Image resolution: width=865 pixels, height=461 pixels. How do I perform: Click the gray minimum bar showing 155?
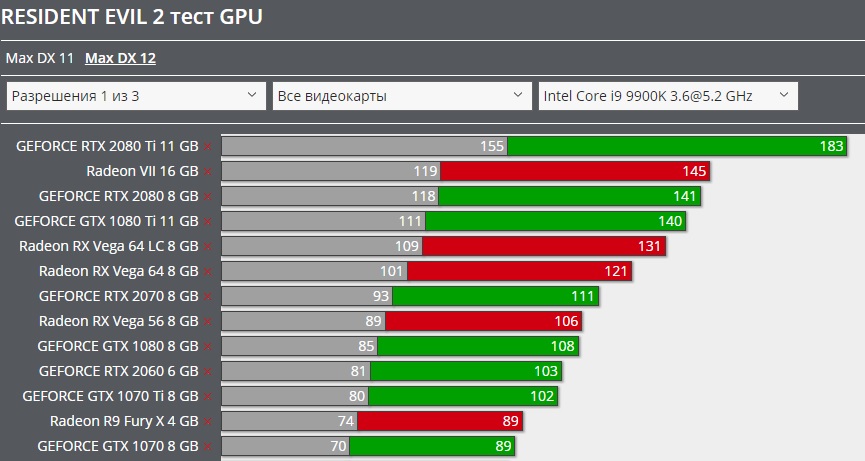(365, 146)
